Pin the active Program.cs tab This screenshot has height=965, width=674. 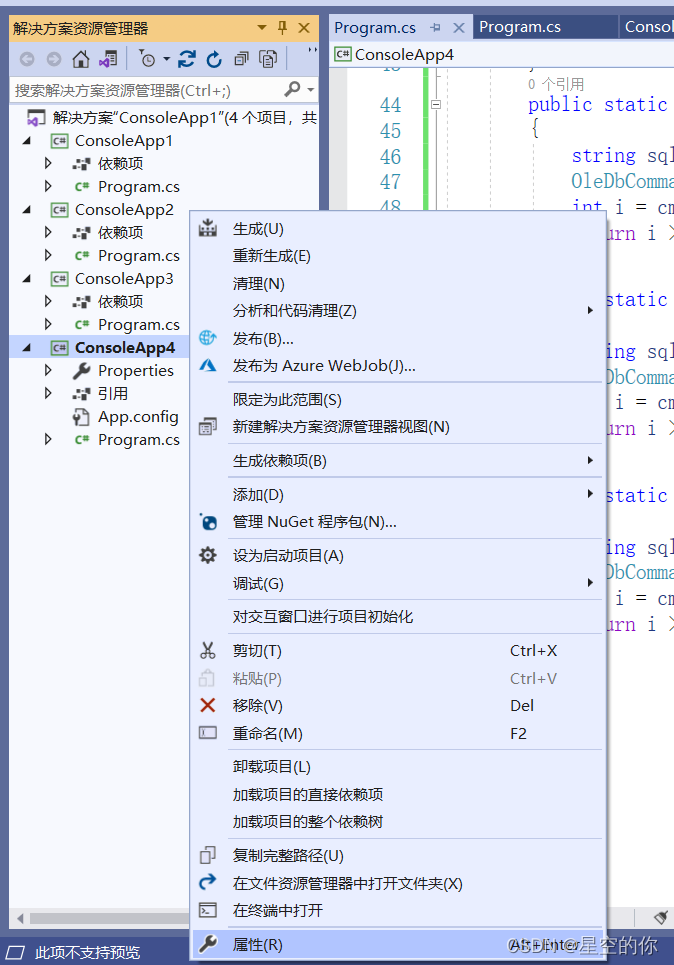click(436, 28)
